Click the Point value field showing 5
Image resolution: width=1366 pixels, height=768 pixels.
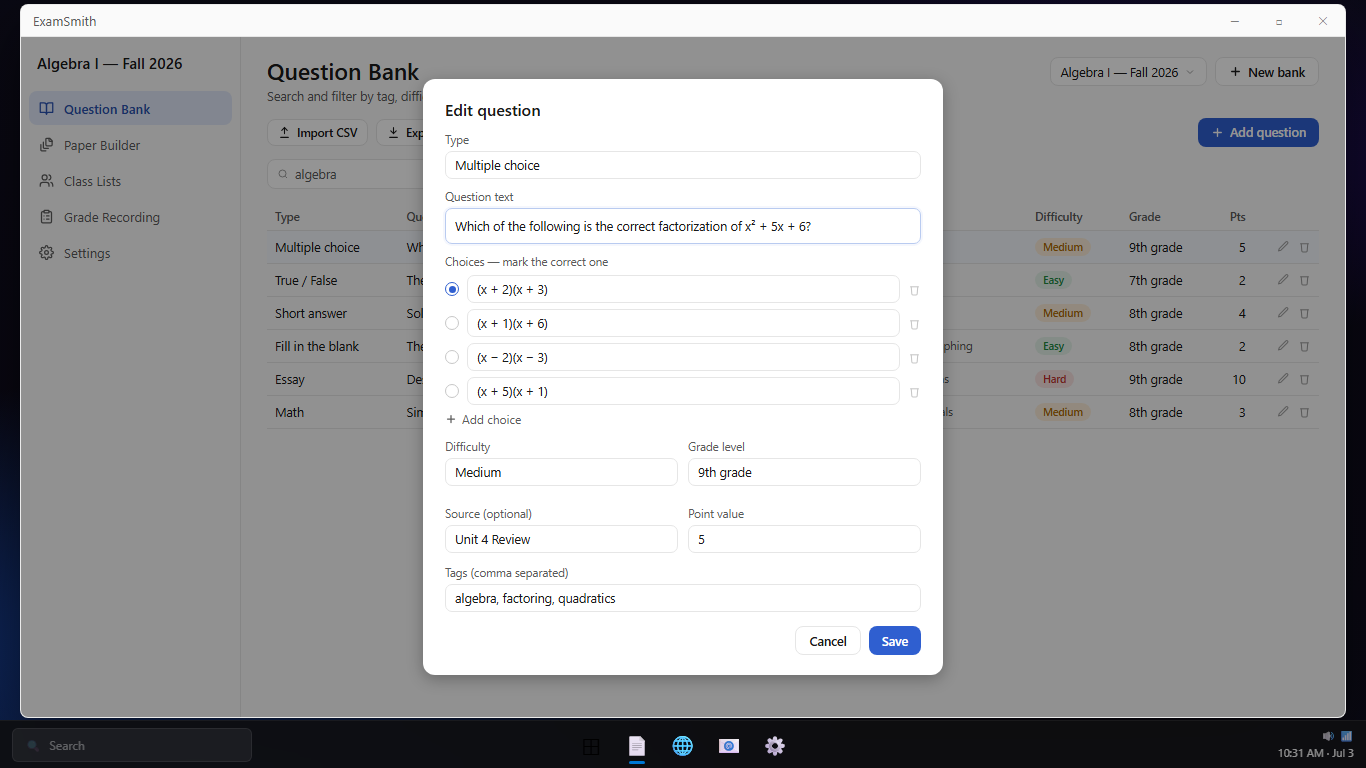[x=804, y=539]
